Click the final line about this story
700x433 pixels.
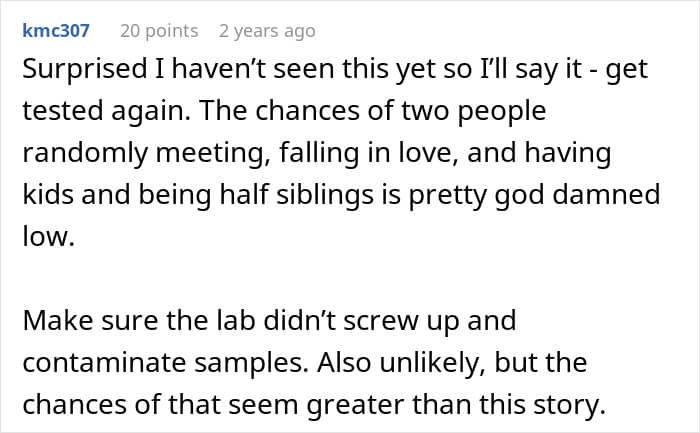pos(314,404)
